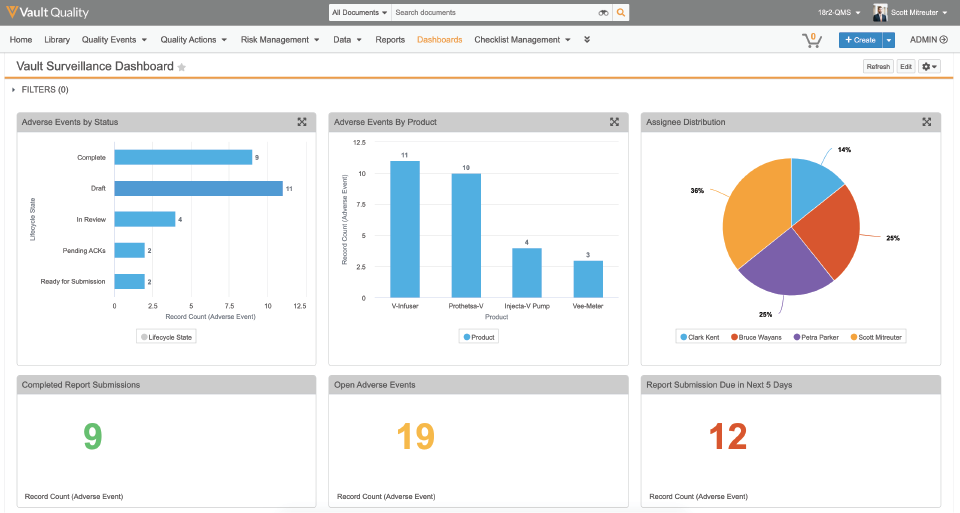Open the Create button dropdown arrow

pos(889,40)
